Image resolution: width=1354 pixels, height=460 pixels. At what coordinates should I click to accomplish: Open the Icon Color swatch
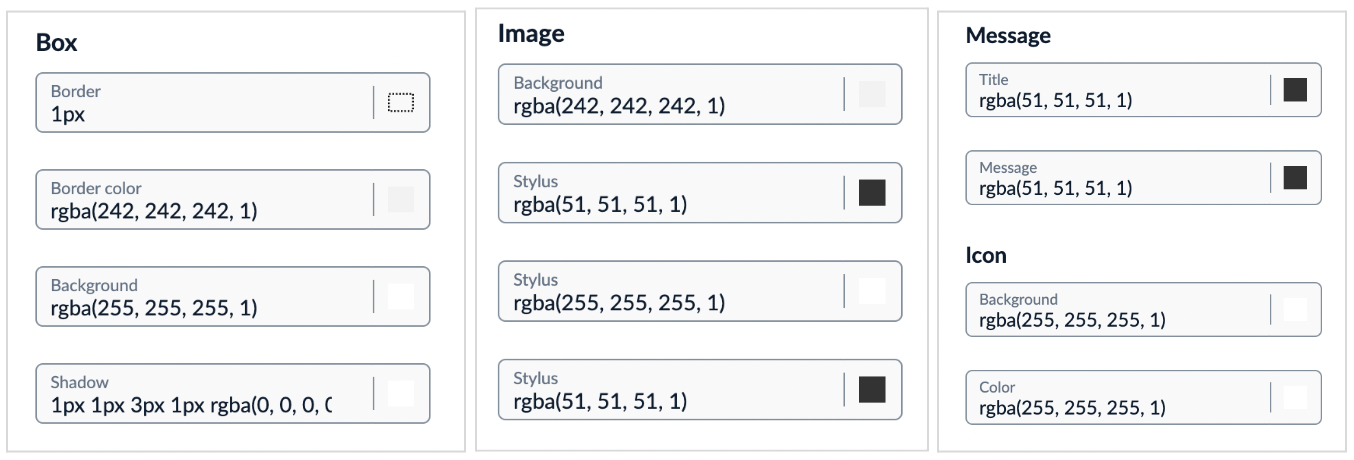click(1295, 397)
